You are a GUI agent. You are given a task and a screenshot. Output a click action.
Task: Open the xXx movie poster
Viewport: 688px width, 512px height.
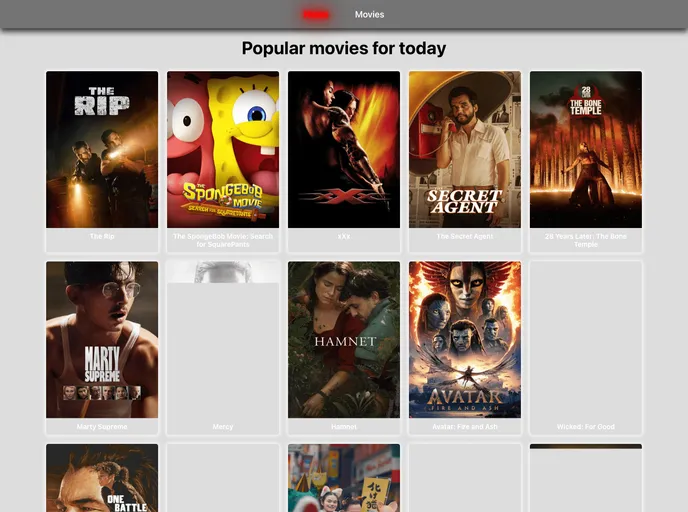pyautogui.click(x=344, y=149)
